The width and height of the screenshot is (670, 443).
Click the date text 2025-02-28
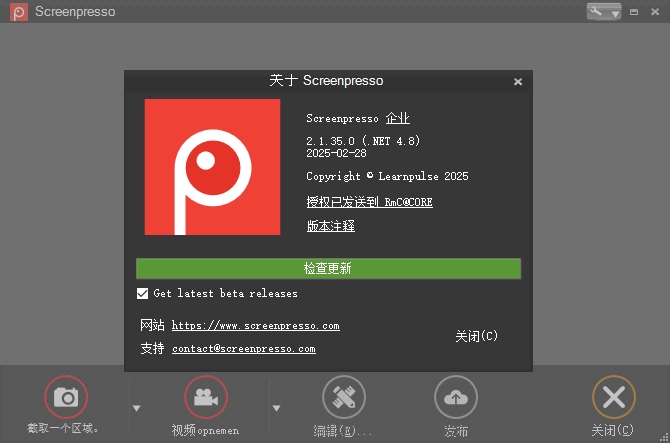(336, 153)
